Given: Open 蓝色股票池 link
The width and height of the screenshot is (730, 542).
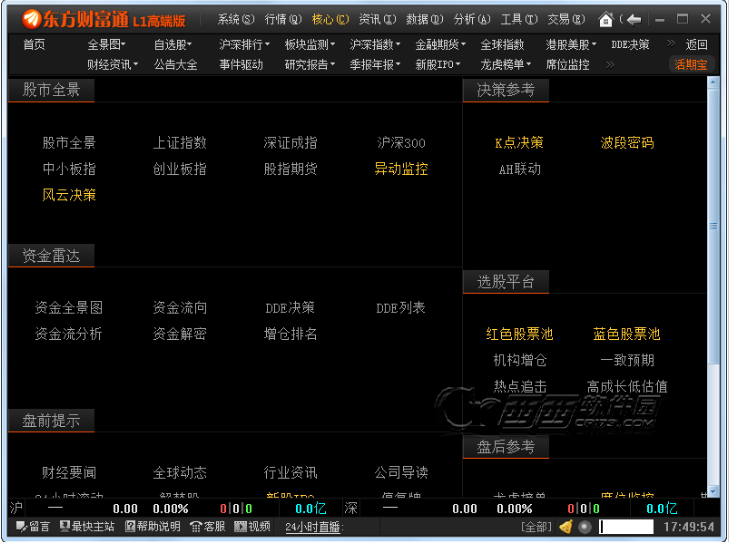Looking at the screenshot, I should (627, 334).
